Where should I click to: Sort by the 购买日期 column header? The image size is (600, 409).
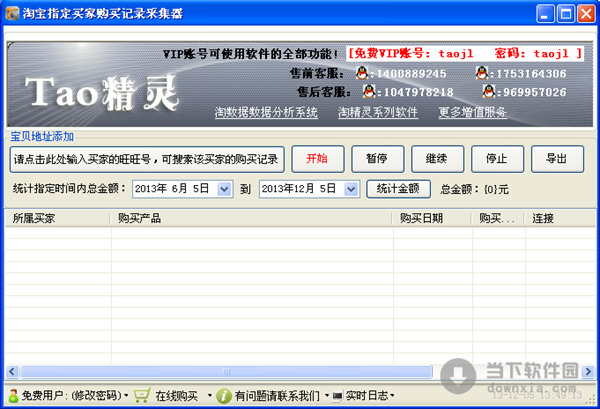click(x=432, y=218)
